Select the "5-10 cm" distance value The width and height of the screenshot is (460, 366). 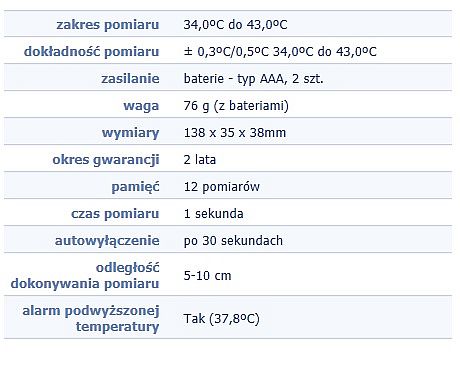[x=207, y=276]
